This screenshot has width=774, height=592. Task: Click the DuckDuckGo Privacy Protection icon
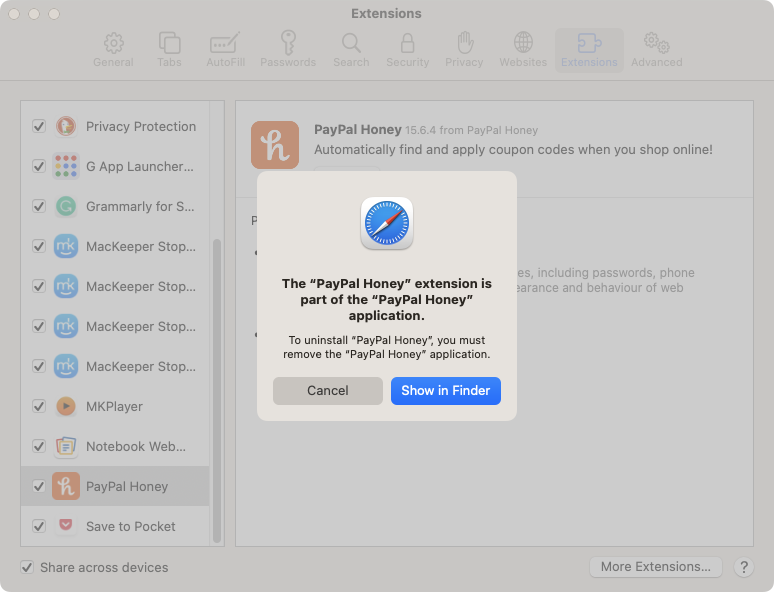coord(66,126)
